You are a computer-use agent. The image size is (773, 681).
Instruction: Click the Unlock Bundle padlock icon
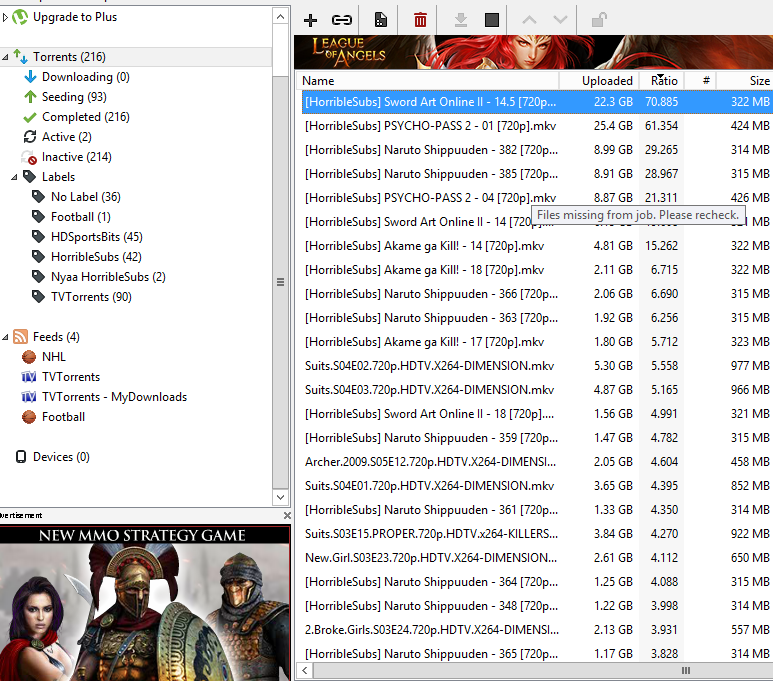tap(599, 20)
